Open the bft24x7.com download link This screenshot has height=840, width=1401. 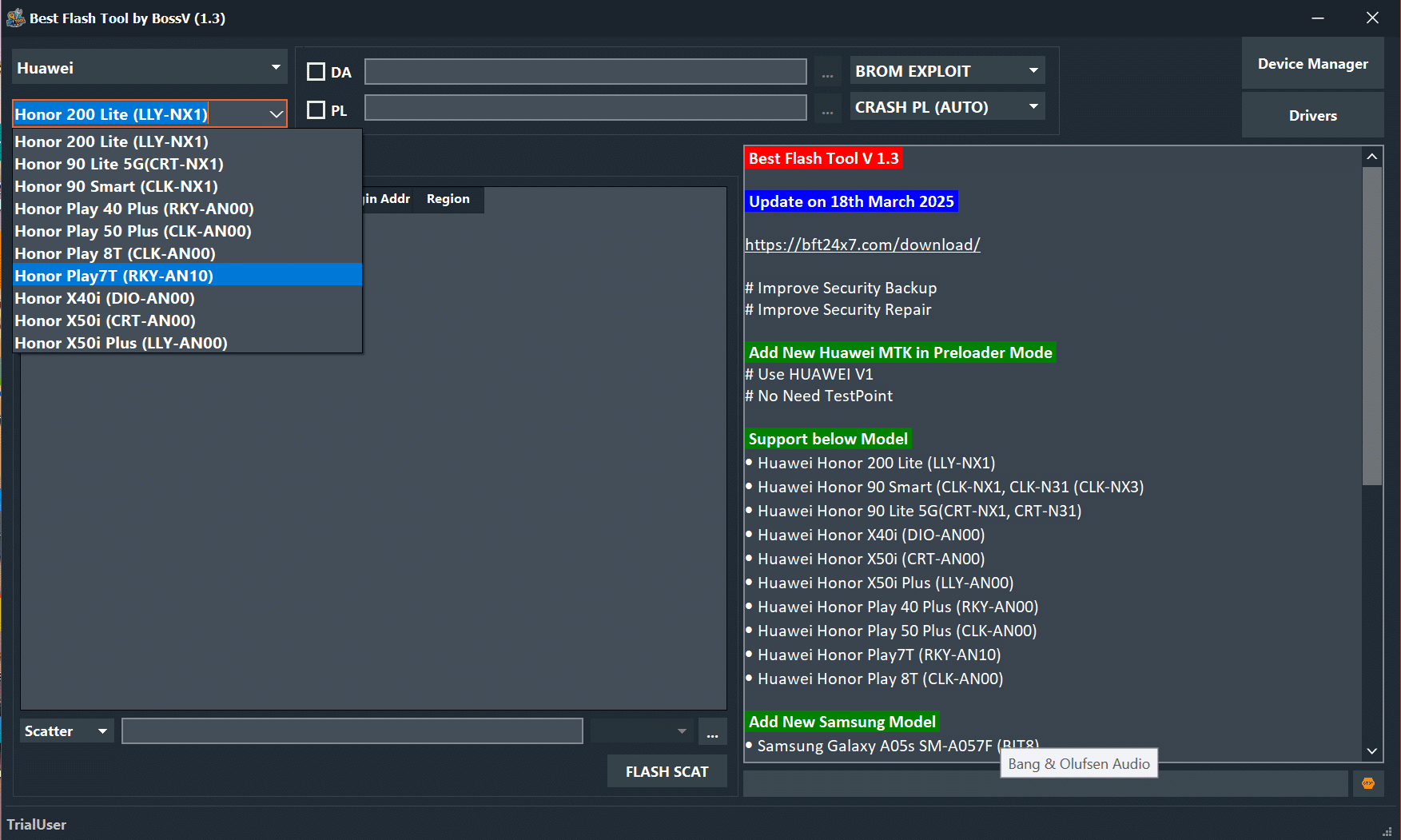(x=862, y=245)
